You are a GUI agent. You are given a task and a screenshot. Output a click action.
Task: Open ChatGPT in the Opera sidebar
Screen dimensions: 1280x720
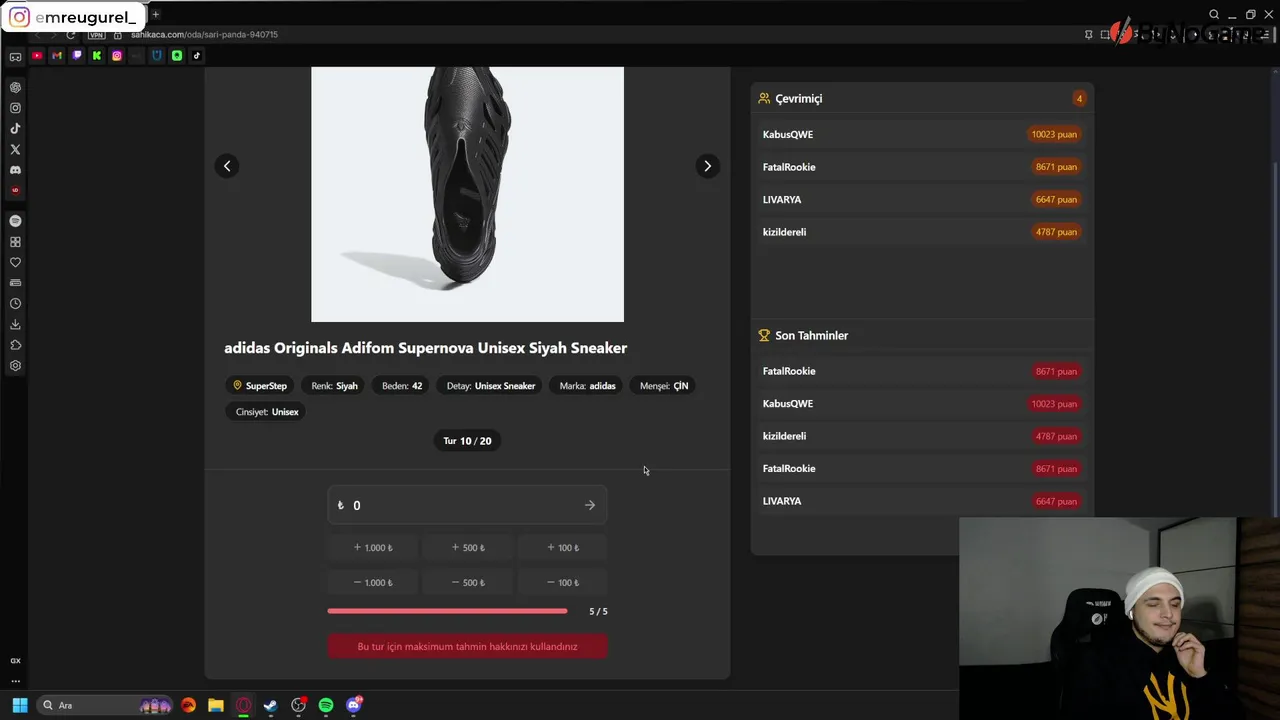point(15,88)
